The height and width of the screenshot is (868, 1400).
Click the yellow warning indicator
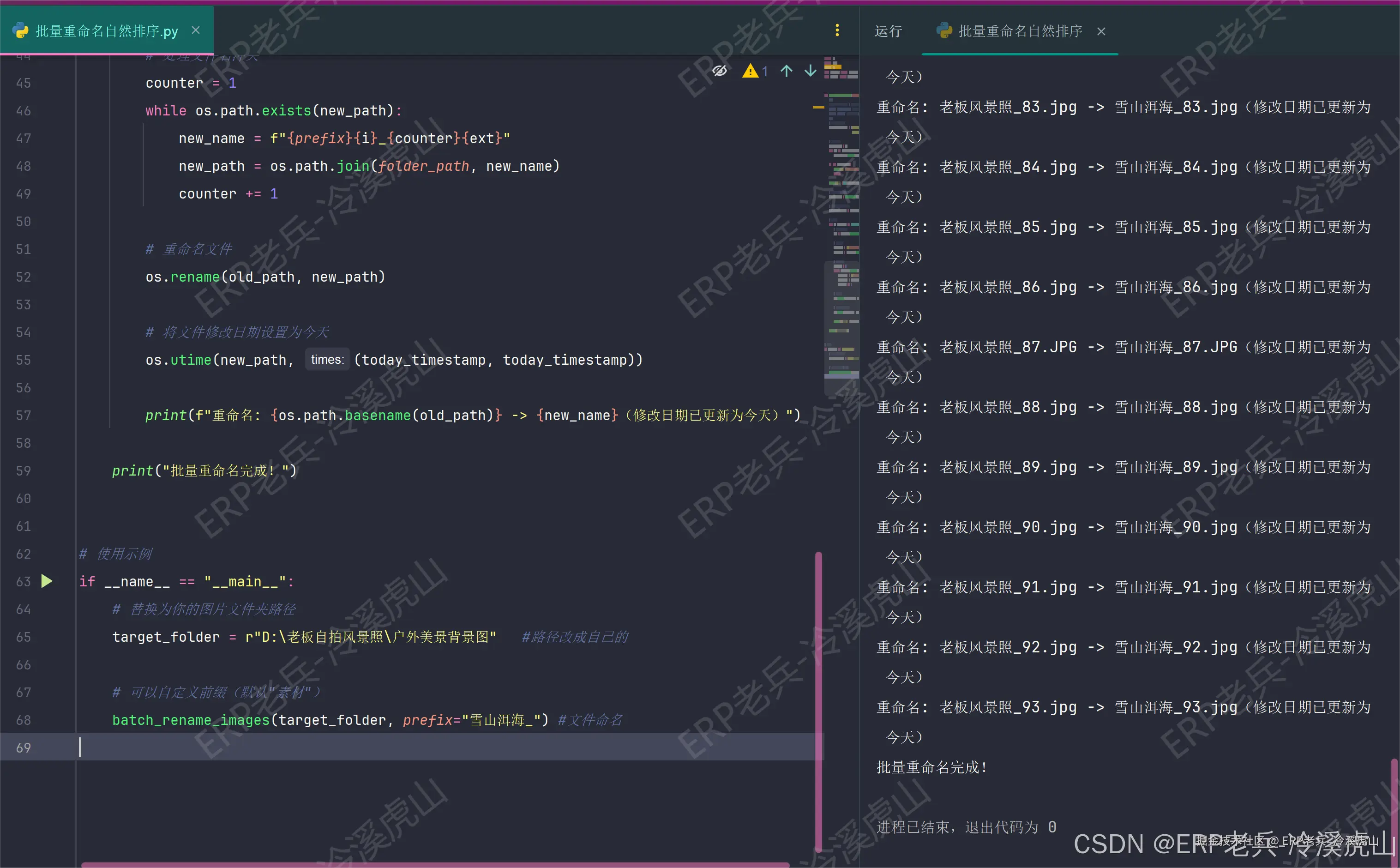click(x=751, y=71)
